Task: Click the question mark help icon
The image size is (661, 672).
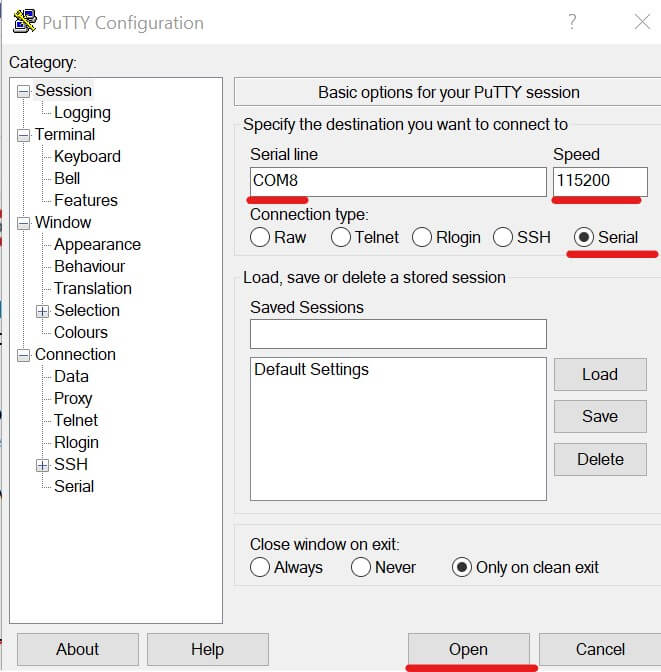Action: click(572, 21)
